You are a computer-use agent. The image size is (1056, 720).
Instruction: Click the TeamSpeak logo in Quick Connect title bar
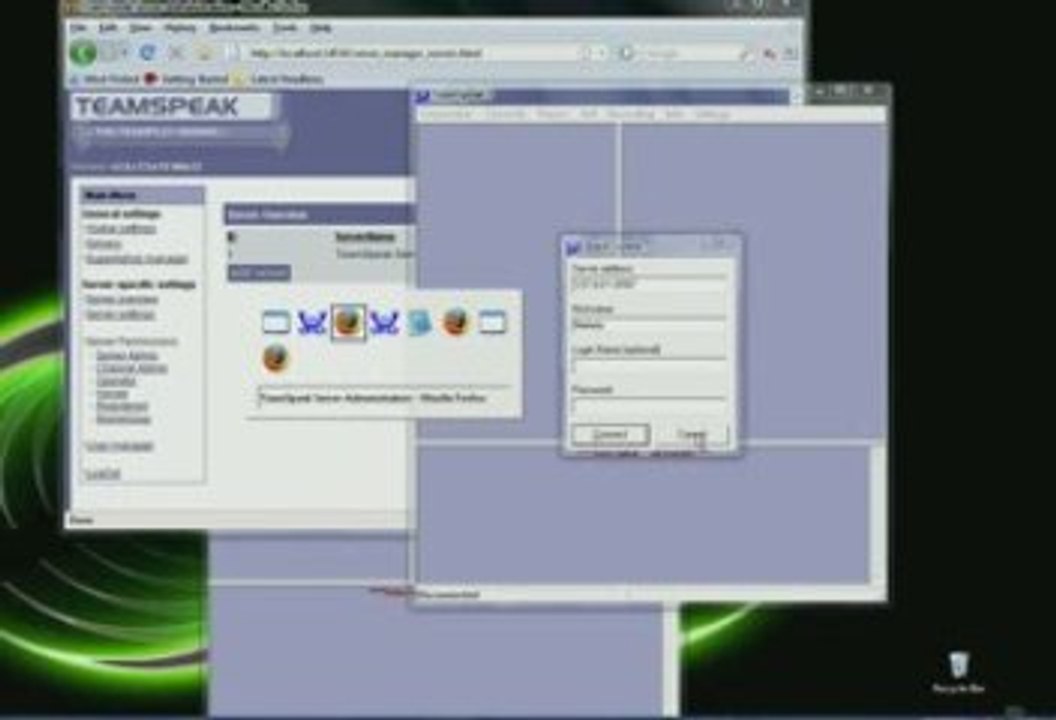tap(573, 247)
